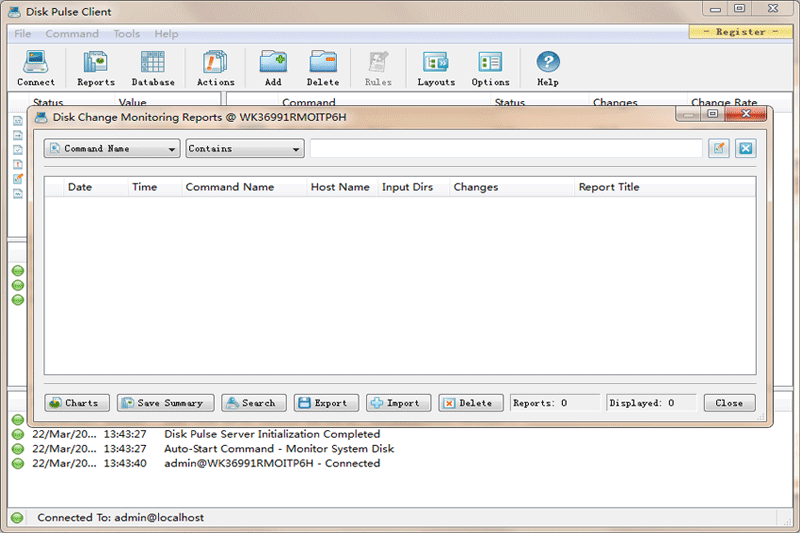
Task: Maximize the Disk Pulse Client main window
Action: (x=739, y=8)
